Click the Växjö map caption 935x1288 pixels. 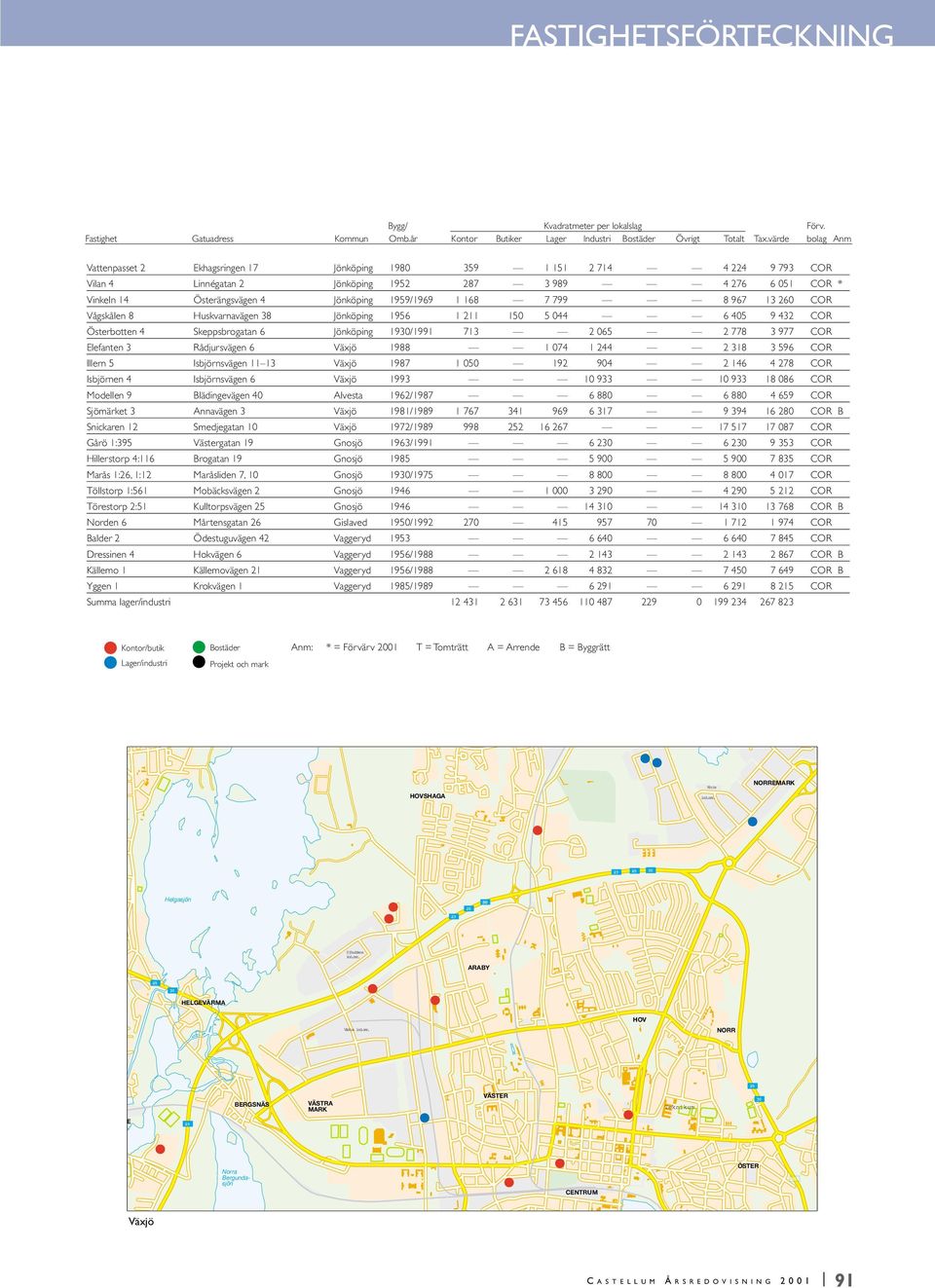141,1221
